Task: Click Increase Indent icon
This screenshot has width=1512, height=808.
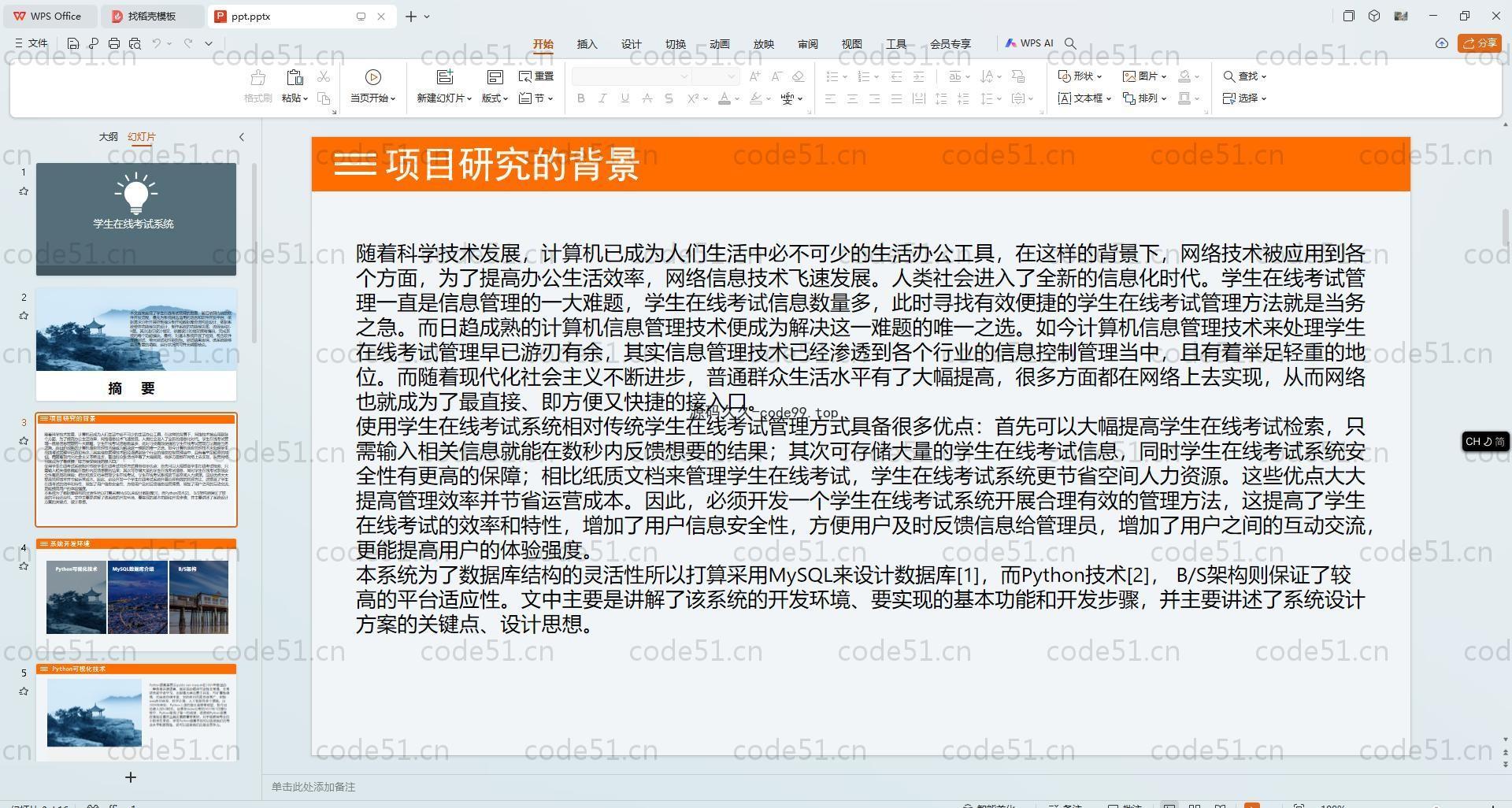Action: [x=918, y=76]
